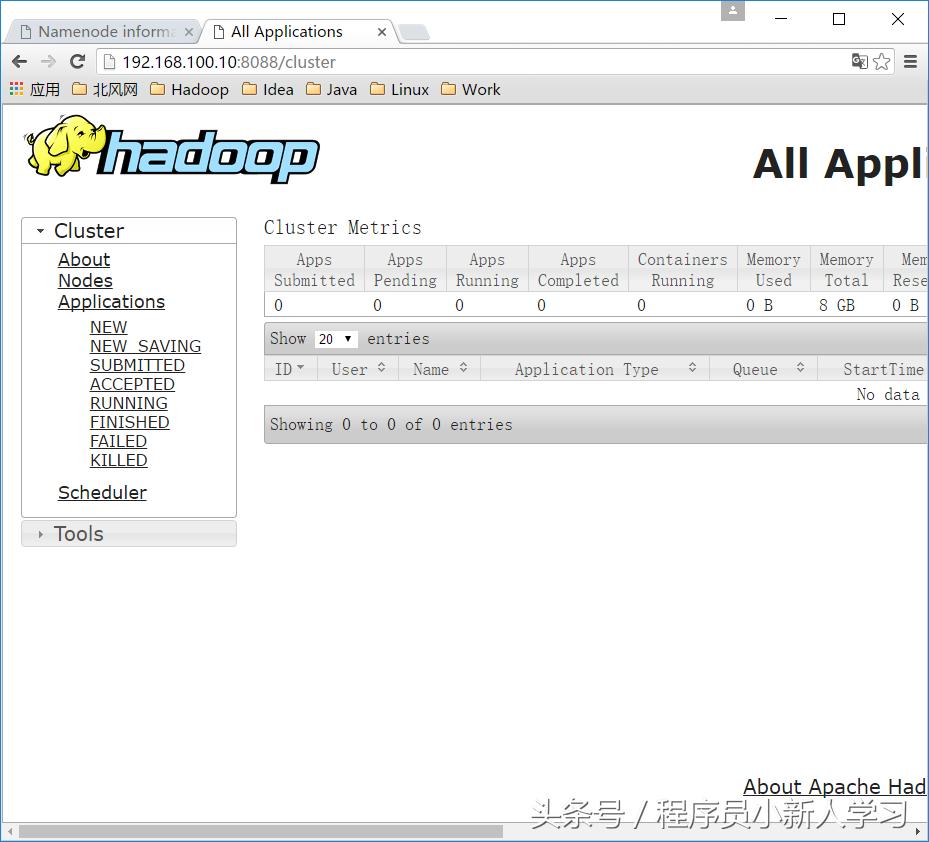Sort the table by ID column
Screen dimensions: 929x842
290,369
